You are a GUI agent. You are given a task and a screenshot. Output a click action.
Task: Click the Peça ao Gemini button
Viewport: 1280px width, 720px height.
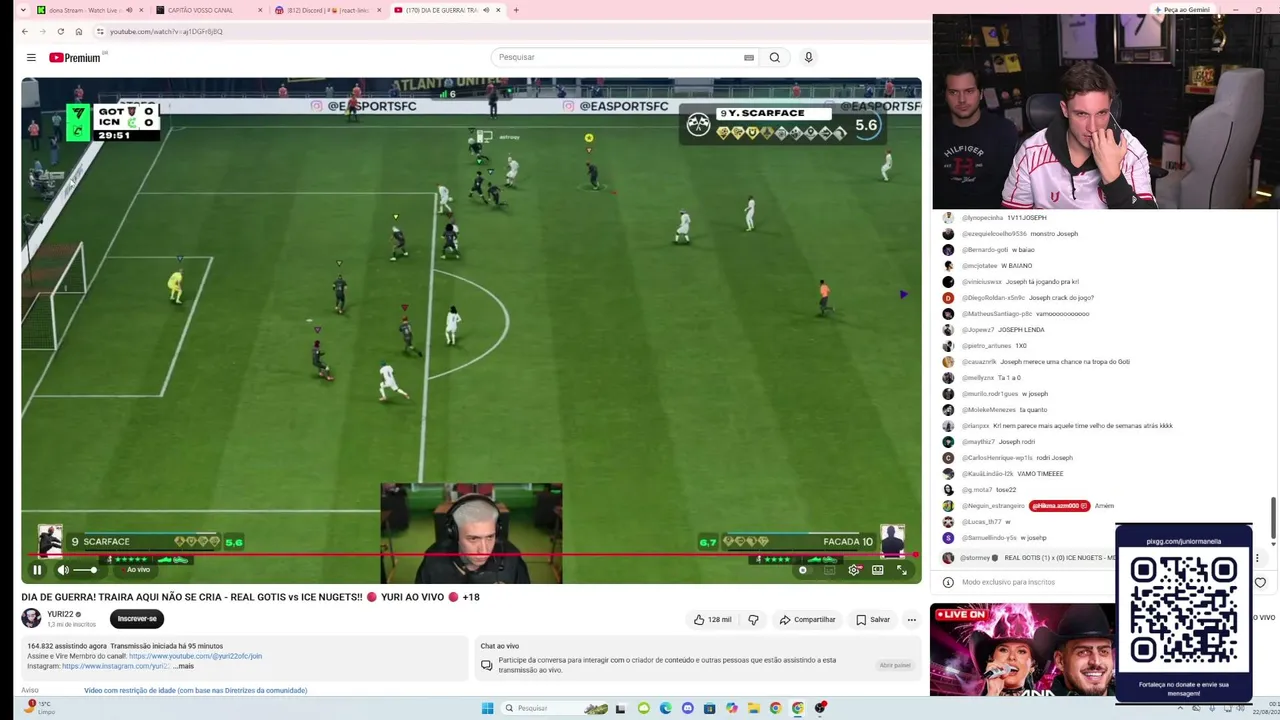1180,10
